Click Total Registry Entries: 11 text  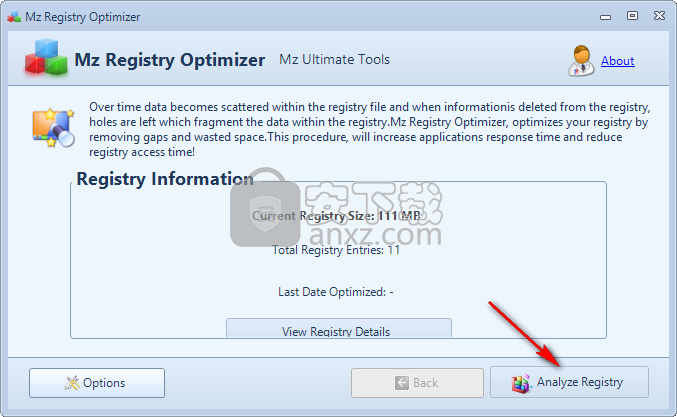point(336,250)
